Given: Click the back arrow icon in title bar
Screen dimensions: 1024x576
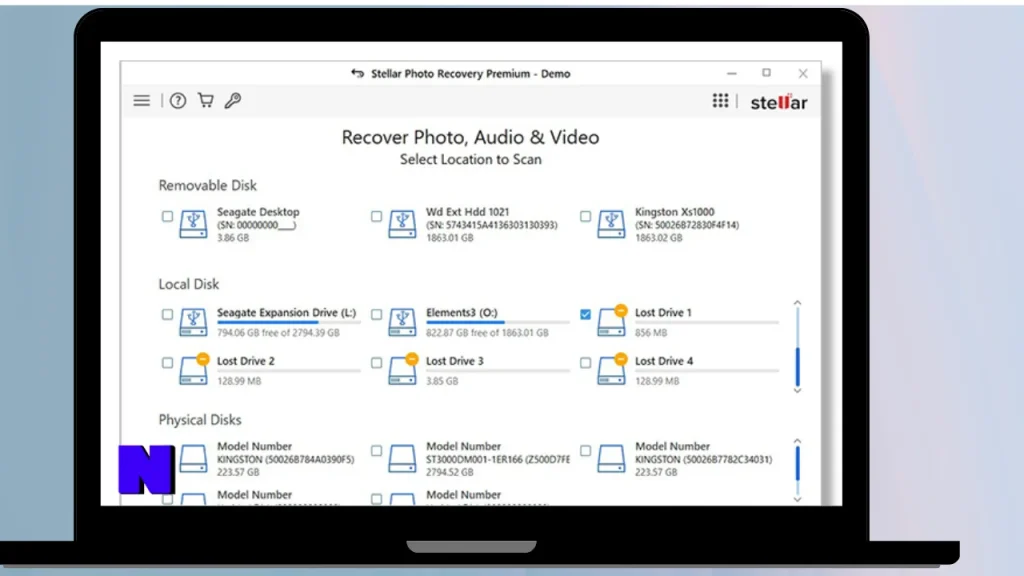Looking at the screenshot, I should (357, 73).
